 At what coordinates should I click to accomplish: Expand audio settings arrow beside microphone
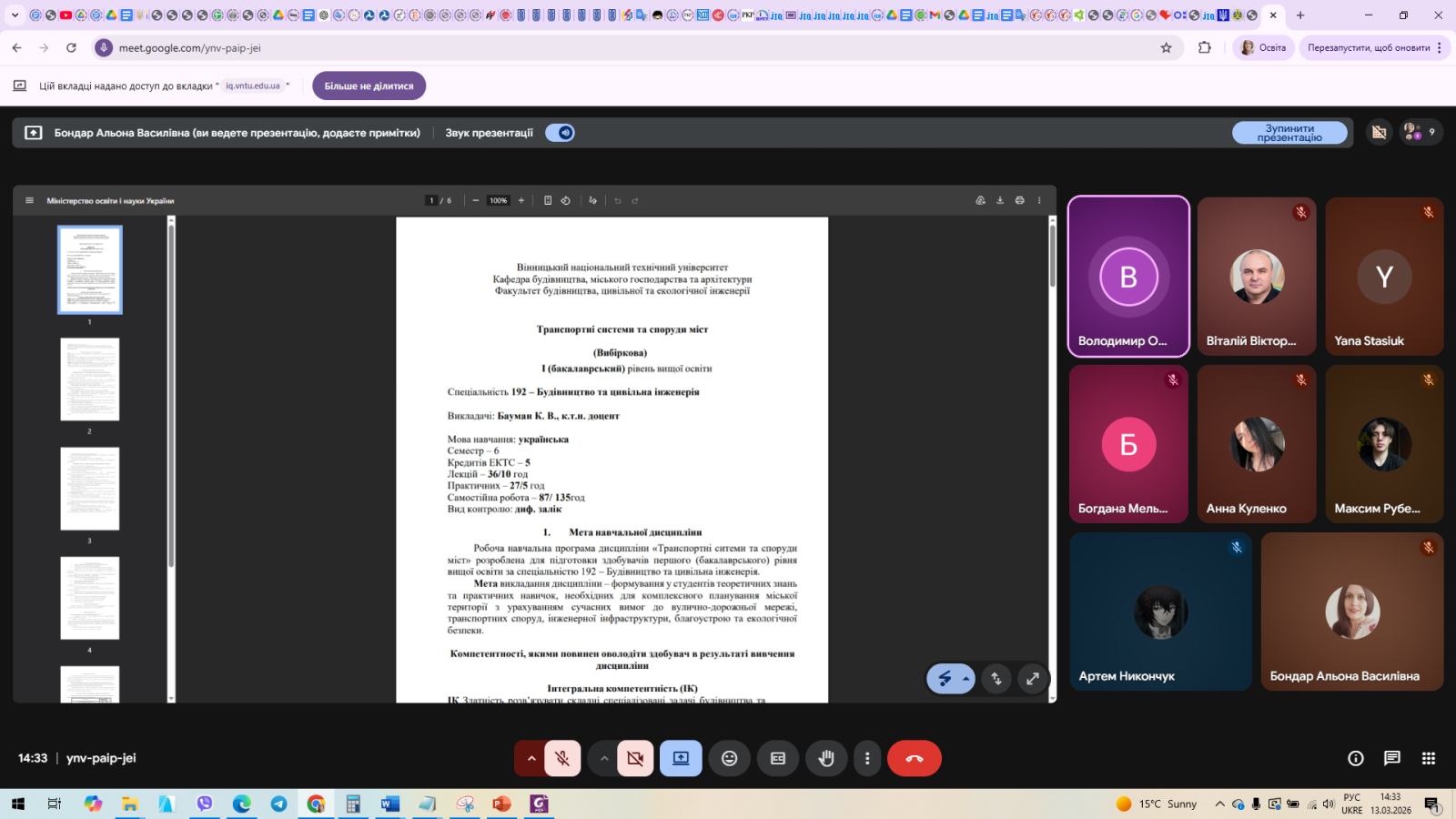531,758
